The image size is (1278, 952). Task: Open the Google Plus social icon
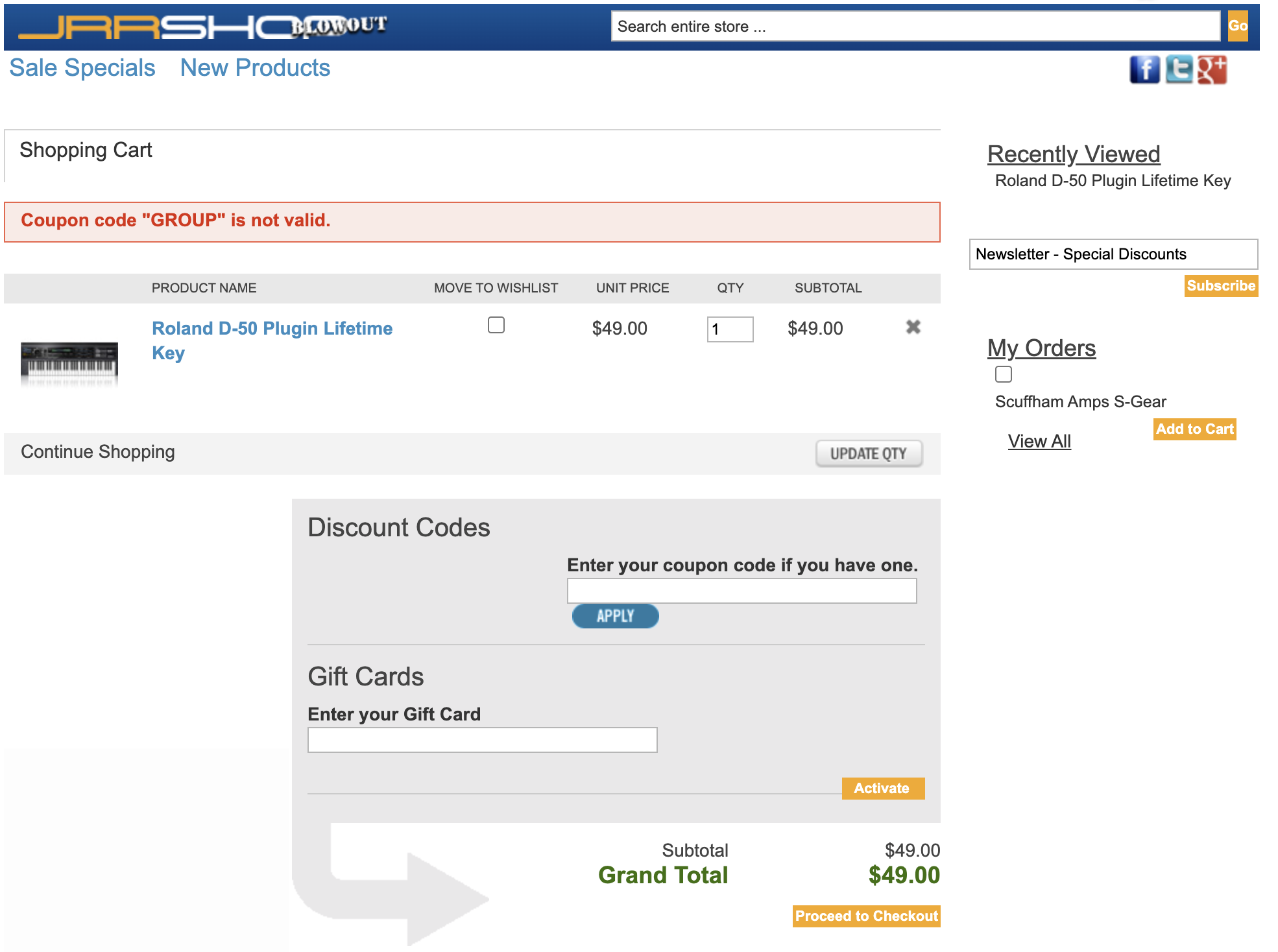(1212, 69)
